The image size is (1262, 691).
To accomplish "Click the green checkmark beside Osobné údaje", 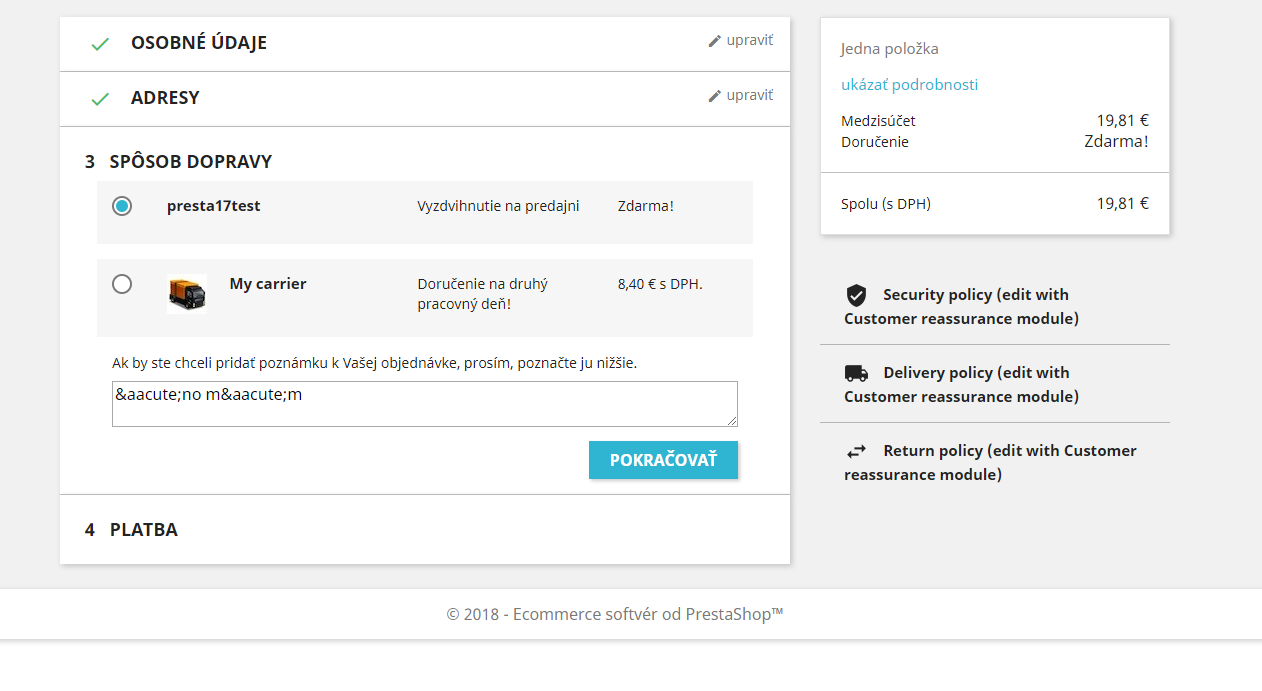I will pyautogui.click(x=99, y=44).
